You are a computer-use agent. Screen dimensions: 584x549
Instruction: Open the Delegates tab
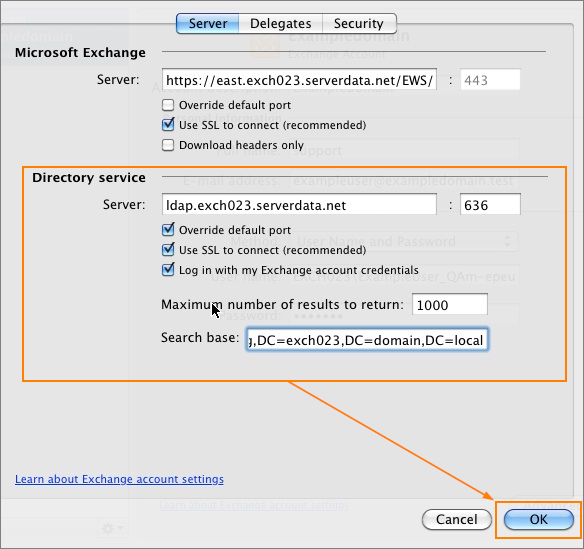[x=280, y=23]
